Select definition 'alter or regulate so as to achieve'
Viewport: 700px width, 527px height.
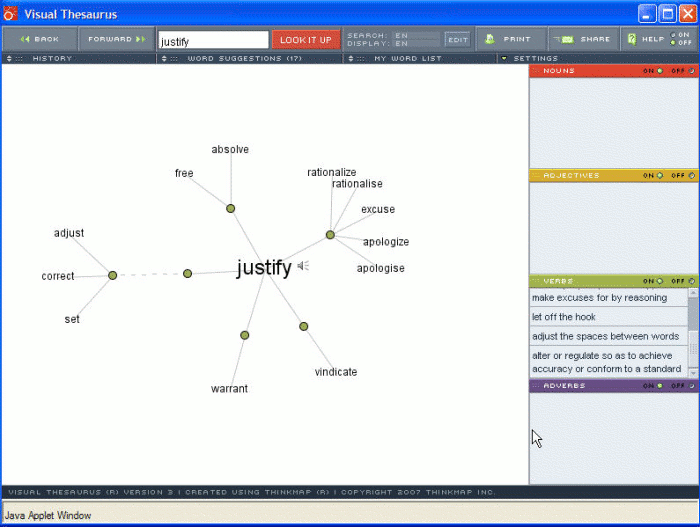608,362
